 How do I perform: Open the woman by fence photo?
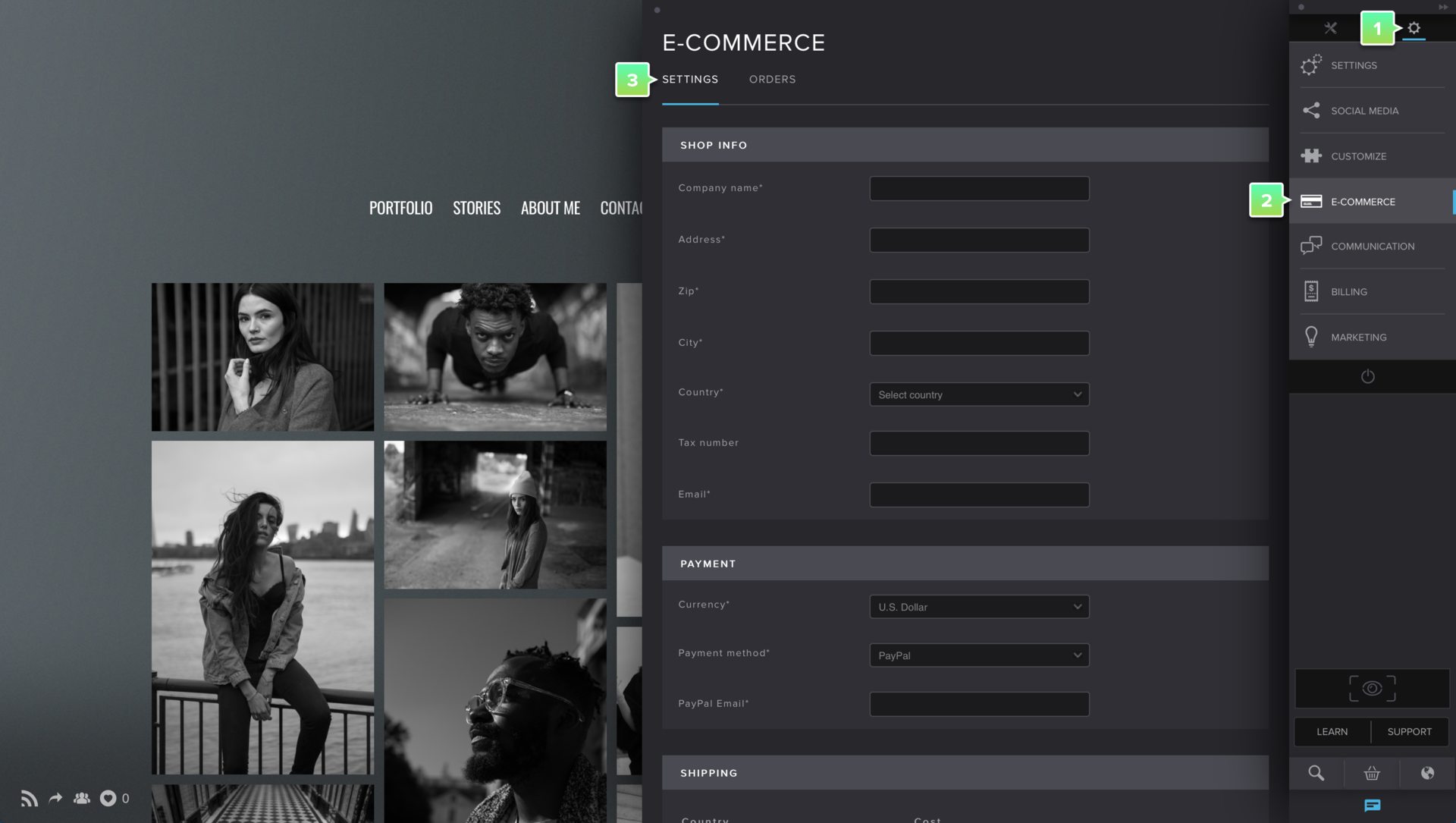click(262, 357)
